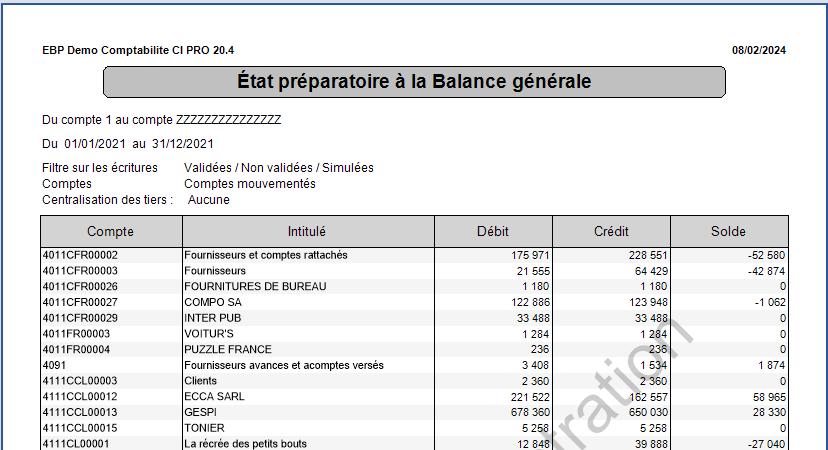Select account cell 4011CFR00027
This screenshot has height=450, width=828.
[x=80, y=302]
